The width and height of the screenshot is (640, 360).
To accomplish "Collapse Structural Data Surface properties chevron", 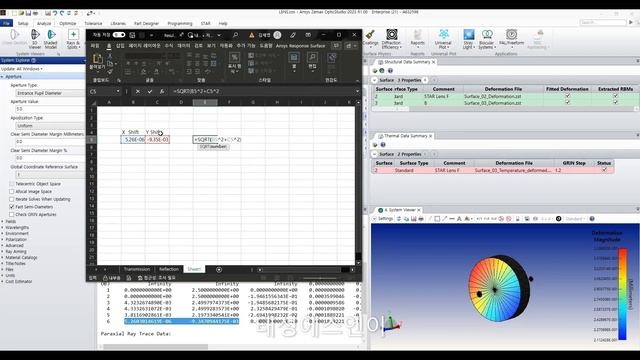I will click(374, 80).
